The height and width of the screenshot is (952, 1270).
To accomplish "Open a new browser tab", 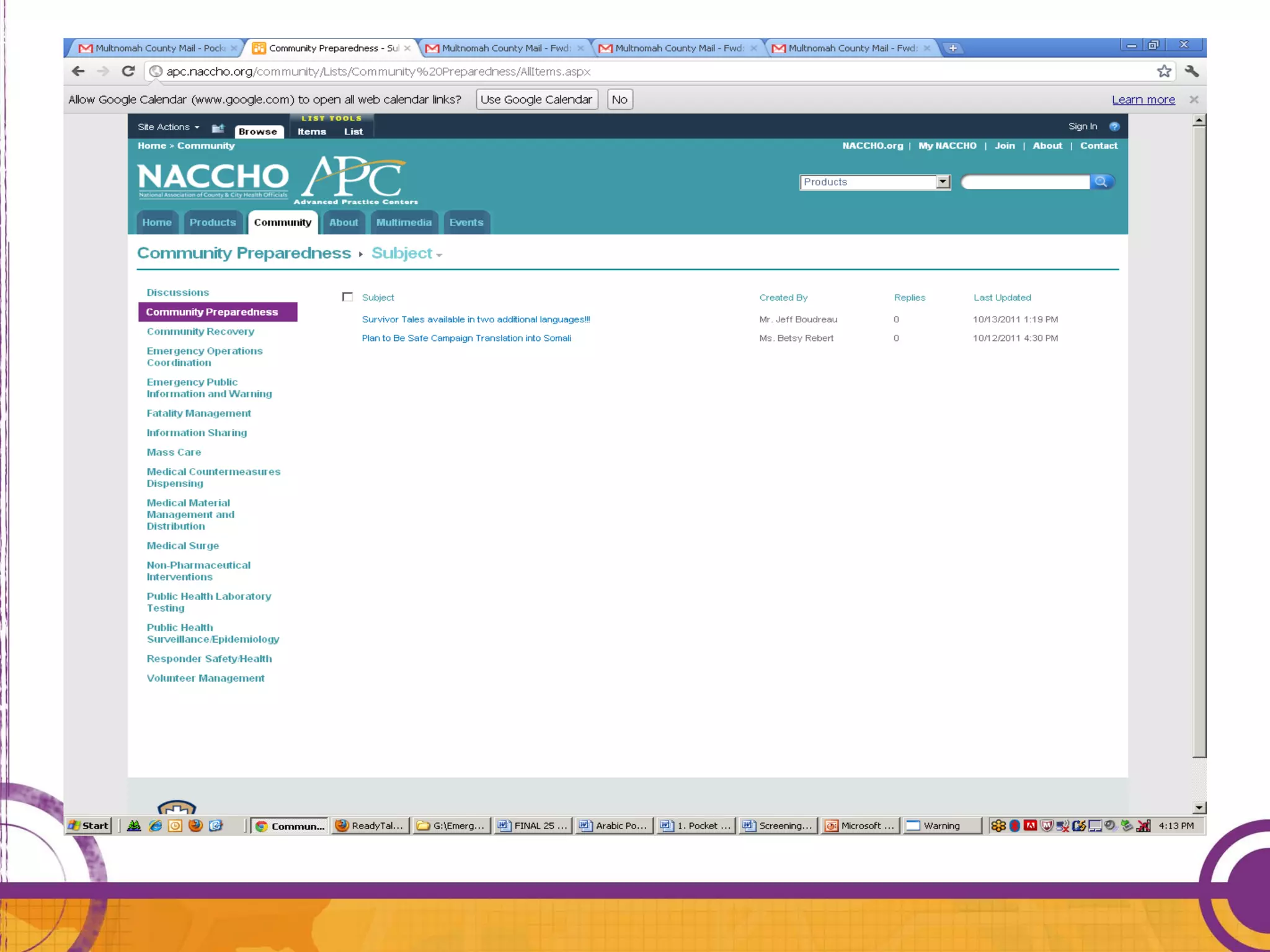I will (x=952, y=48).
